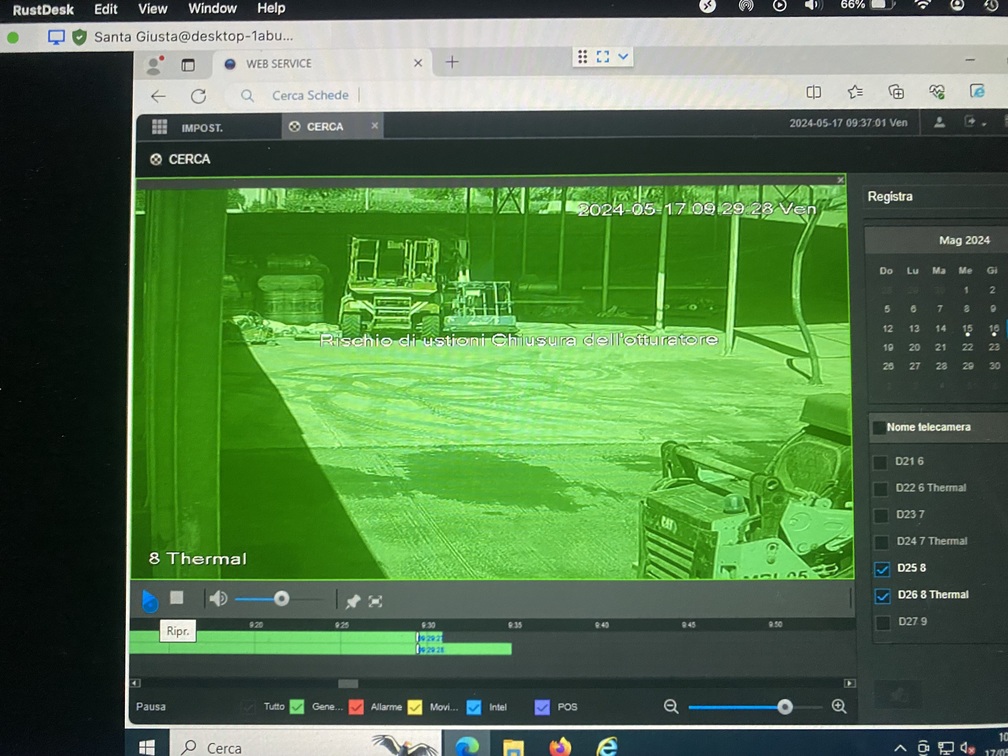Close the video playback pane

click(840, 180)
